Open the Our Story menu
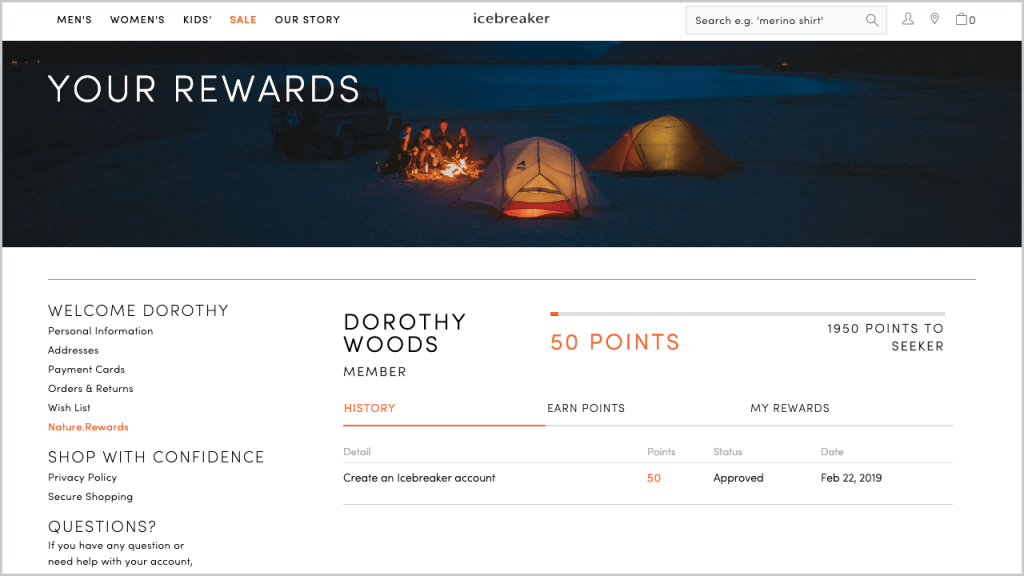The image size is (1024, 576). [308, 20]
